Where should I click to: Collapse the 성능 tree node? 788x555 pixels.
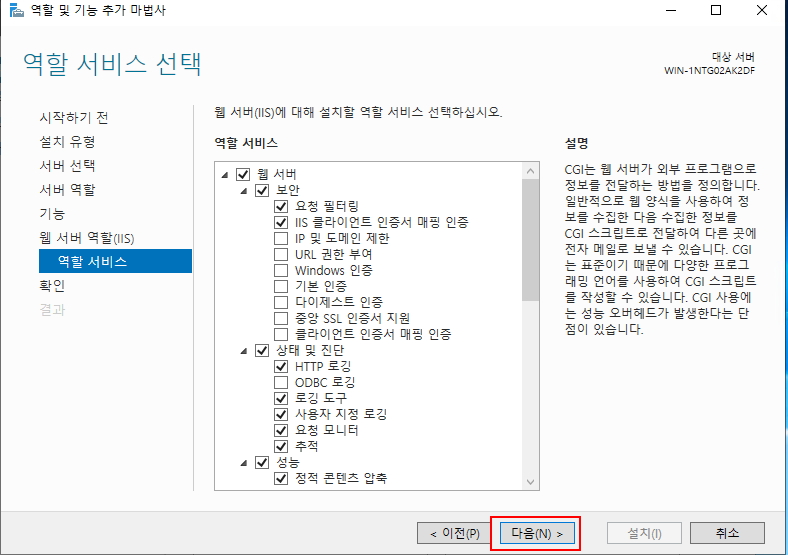[244, 462]
